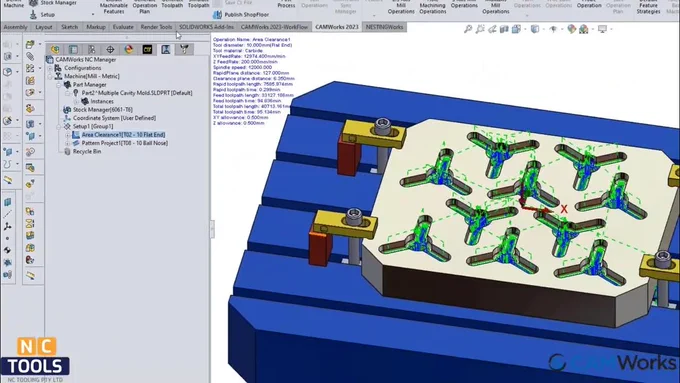Switch to the Sketch tab
The width and height of the screenshot is (680, 383).
coord(69,27)
